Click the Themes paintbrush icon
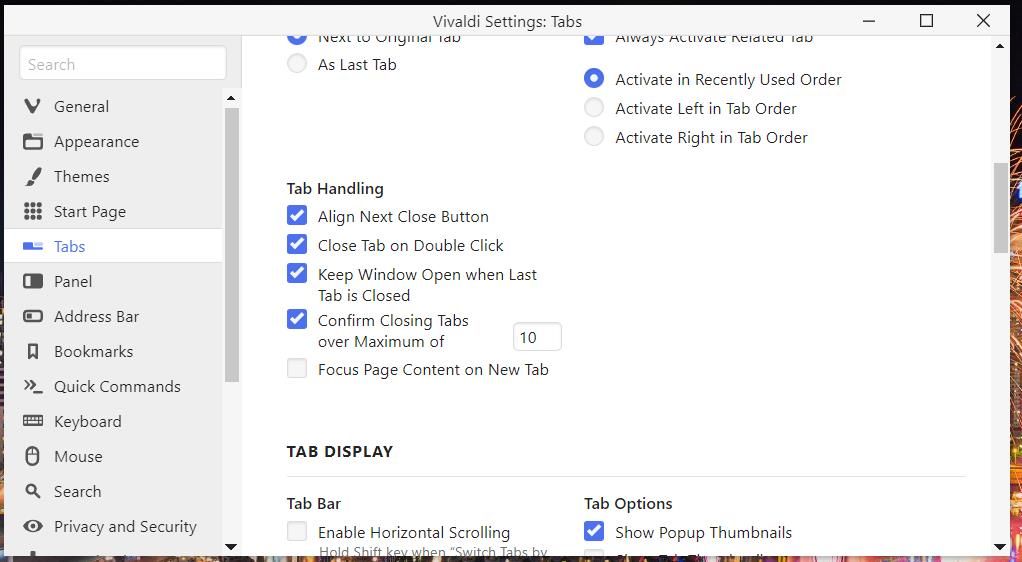This screenshot has width=1022, height=562. pos(33,177)
